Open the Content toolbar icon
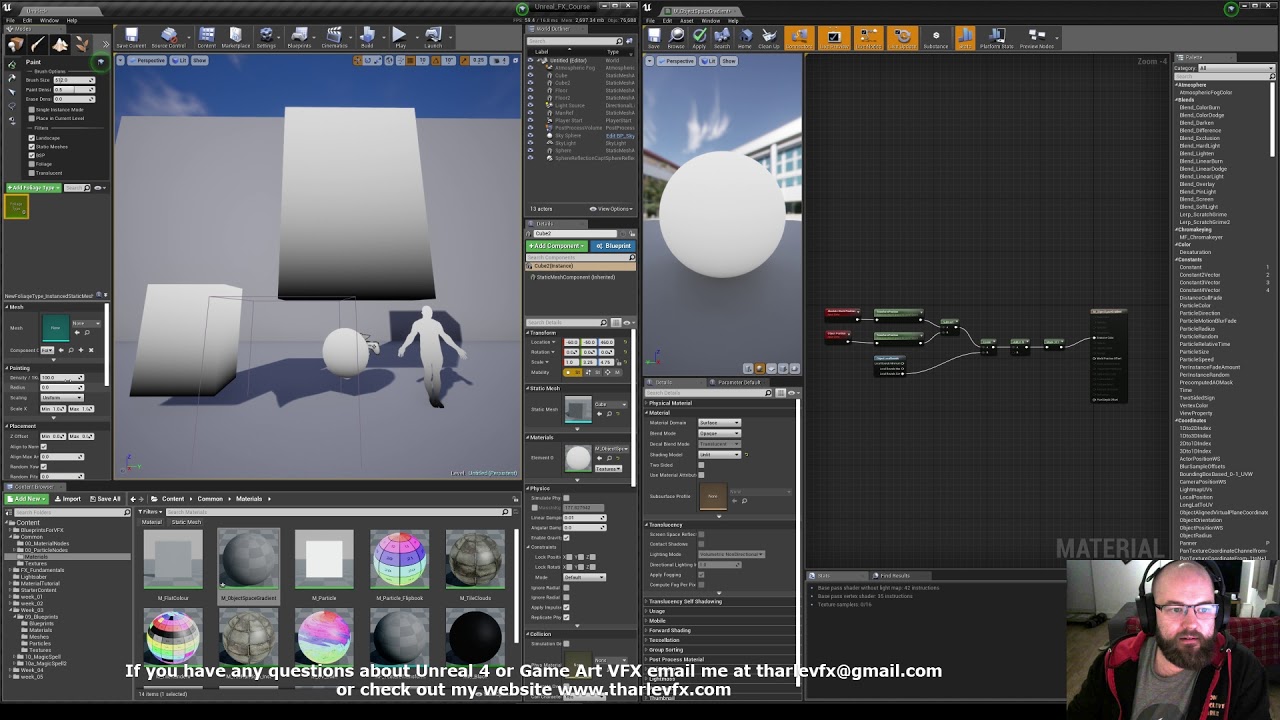The height and width of the screenshot is (720, 1280). point(207,38)
